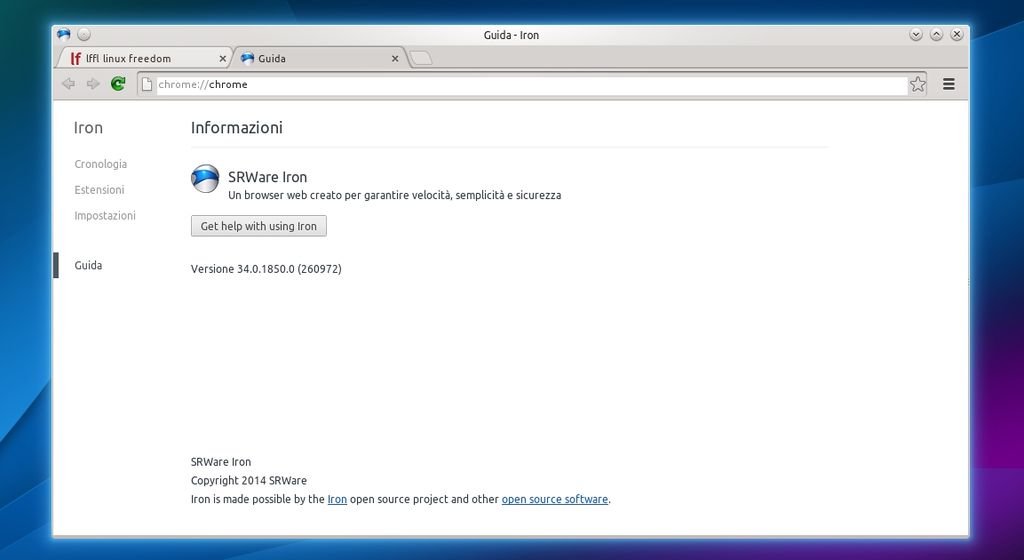Go to Estensioni in the sidebar
Viewport: 1024px width, 560px height.
pos(99,190)
